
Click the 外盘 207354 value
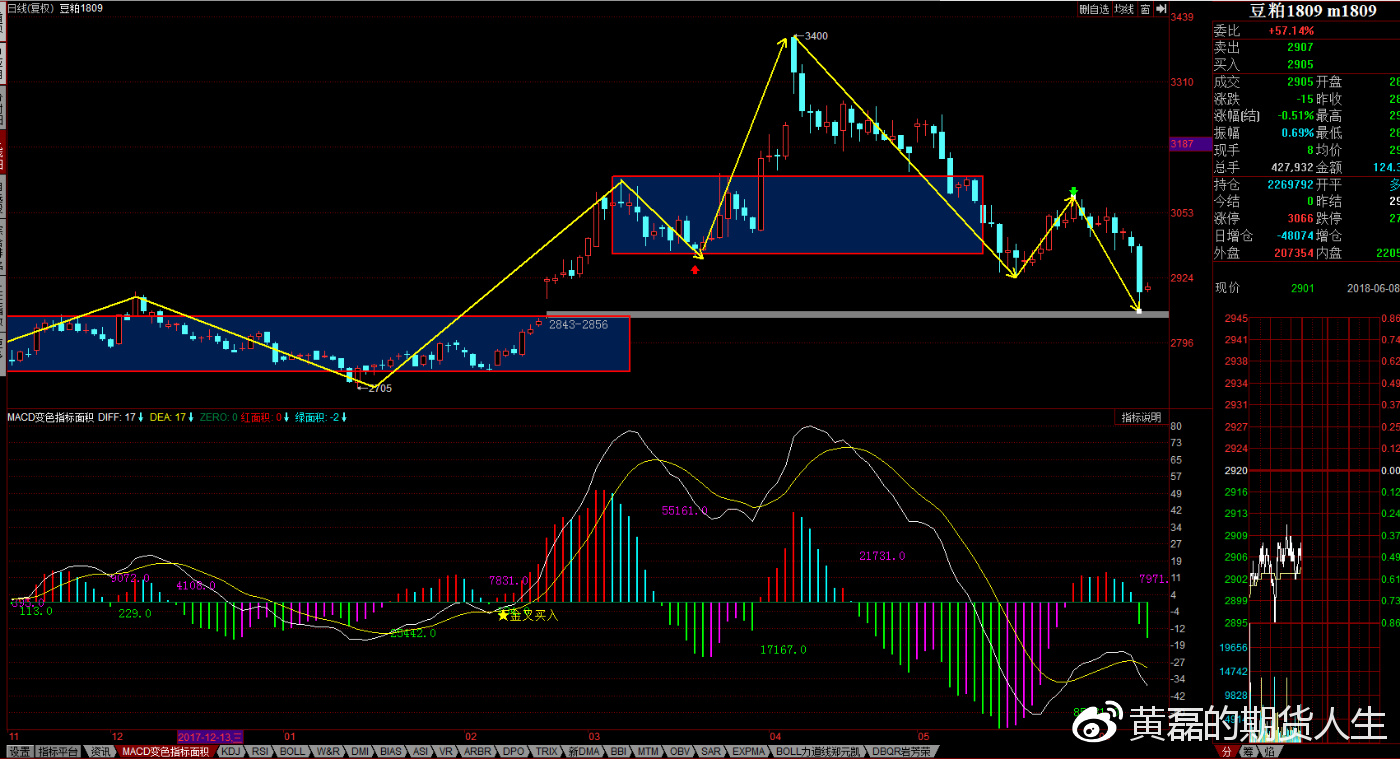click(x=1292, y=253)
